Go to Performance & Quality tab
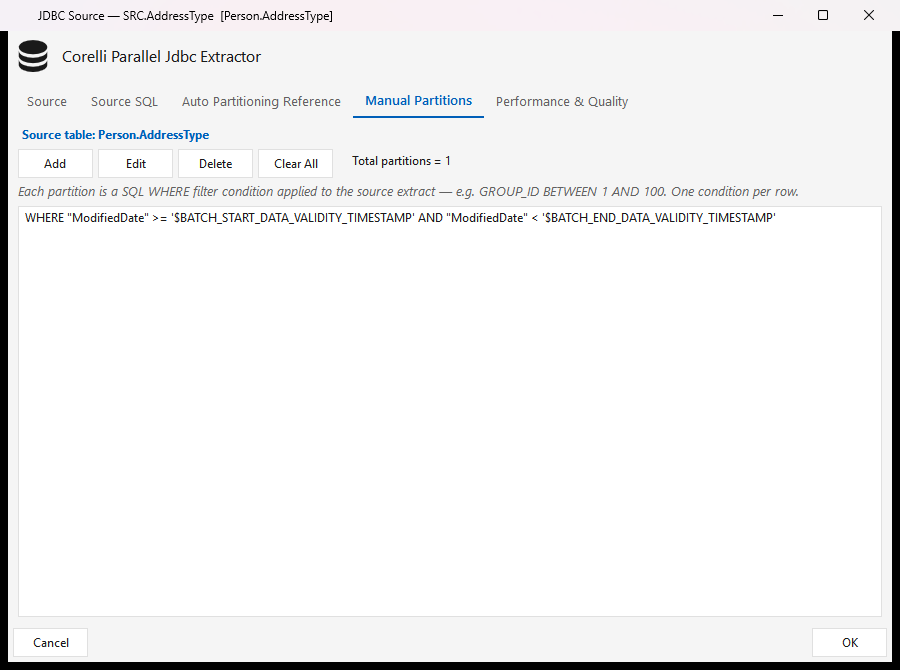Screen dimensions: 900x670 pyautogui.click(x=562, y=102)
